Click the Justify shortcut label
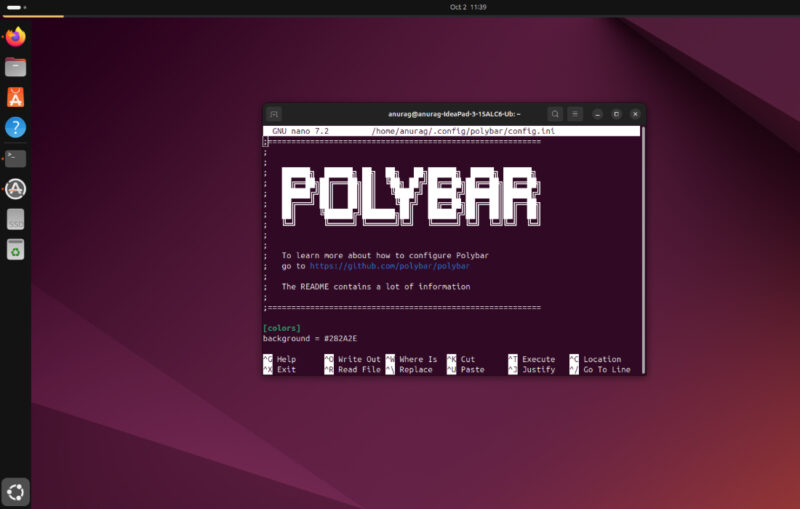The height and width of the screenshot is (509, 800). coord(538,370)
